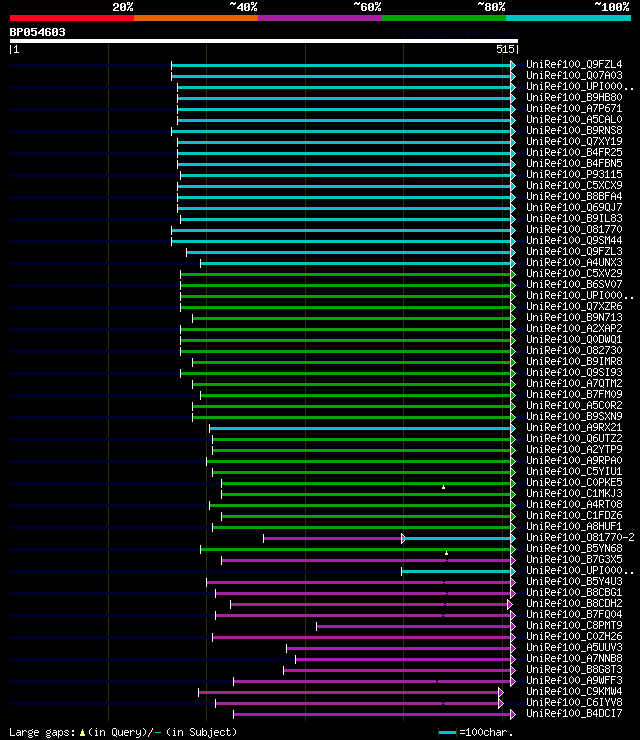The width and height of the screenshot is (640, 740).
Task: Select the UniRef100_B7G3X5 label
Action: pyautogui.click(x=574, y=560)
